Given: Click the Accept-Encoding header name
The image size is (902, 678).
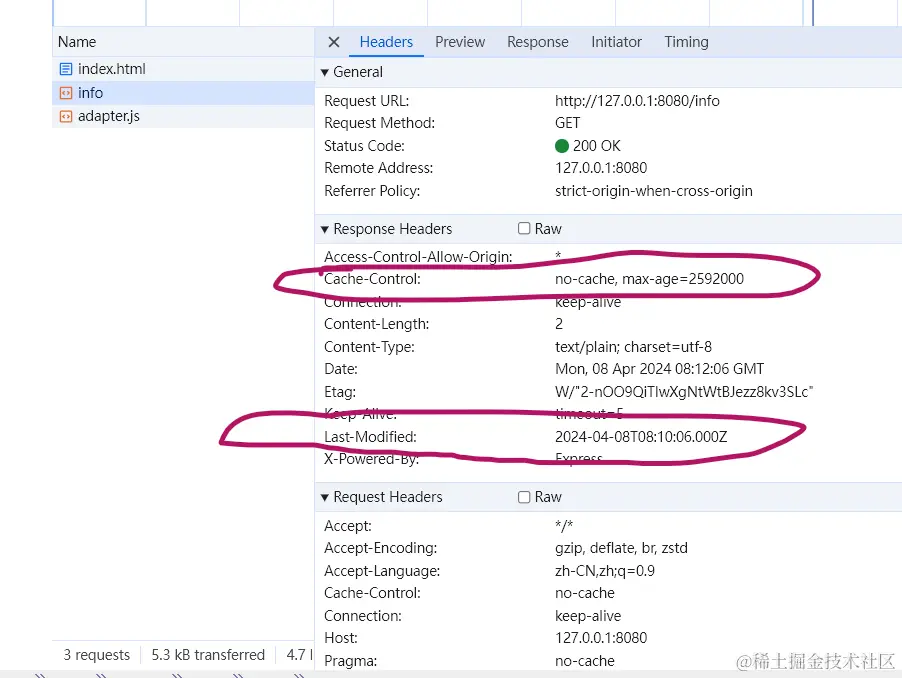Looking at the screenshot, I should point(380,548).
